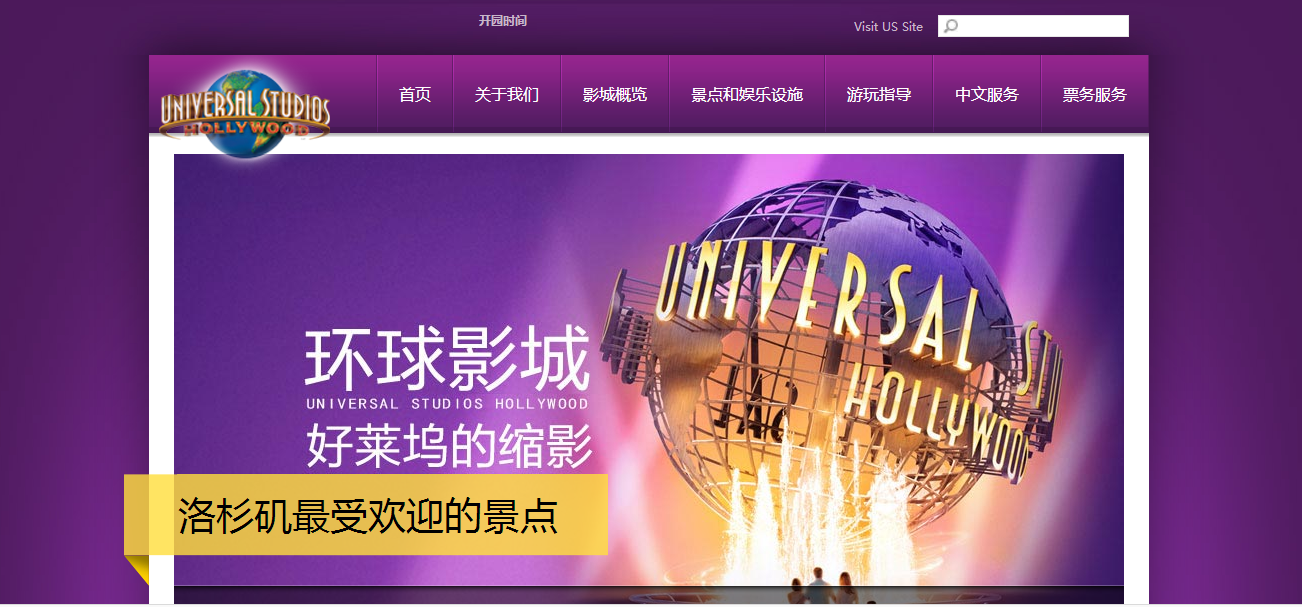Go to 票务服务 in navigation
This screenshot has height=607, width=1302.
[1095, 95]
